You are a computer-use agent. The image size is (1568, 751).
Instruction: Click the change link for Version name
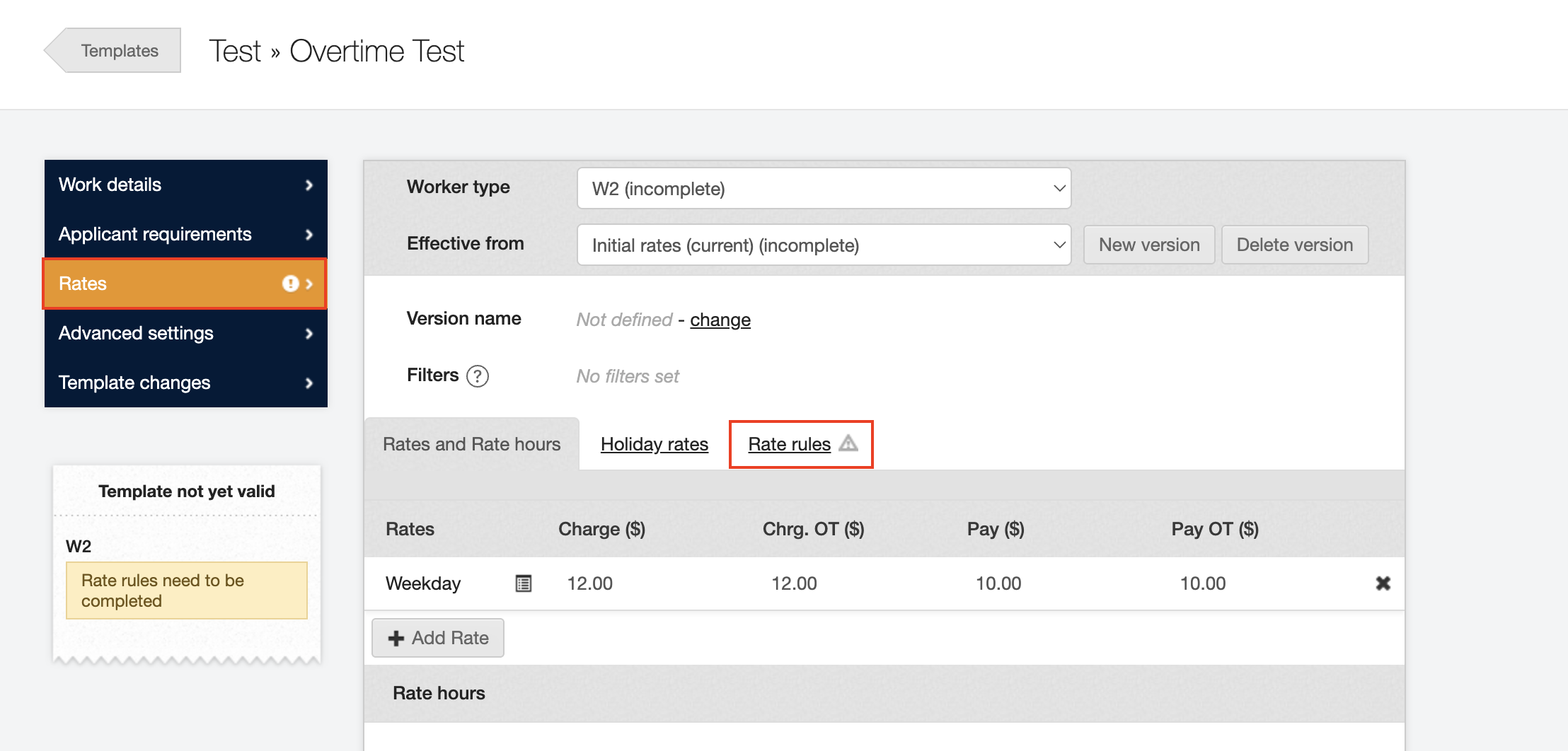pos(720,320)
